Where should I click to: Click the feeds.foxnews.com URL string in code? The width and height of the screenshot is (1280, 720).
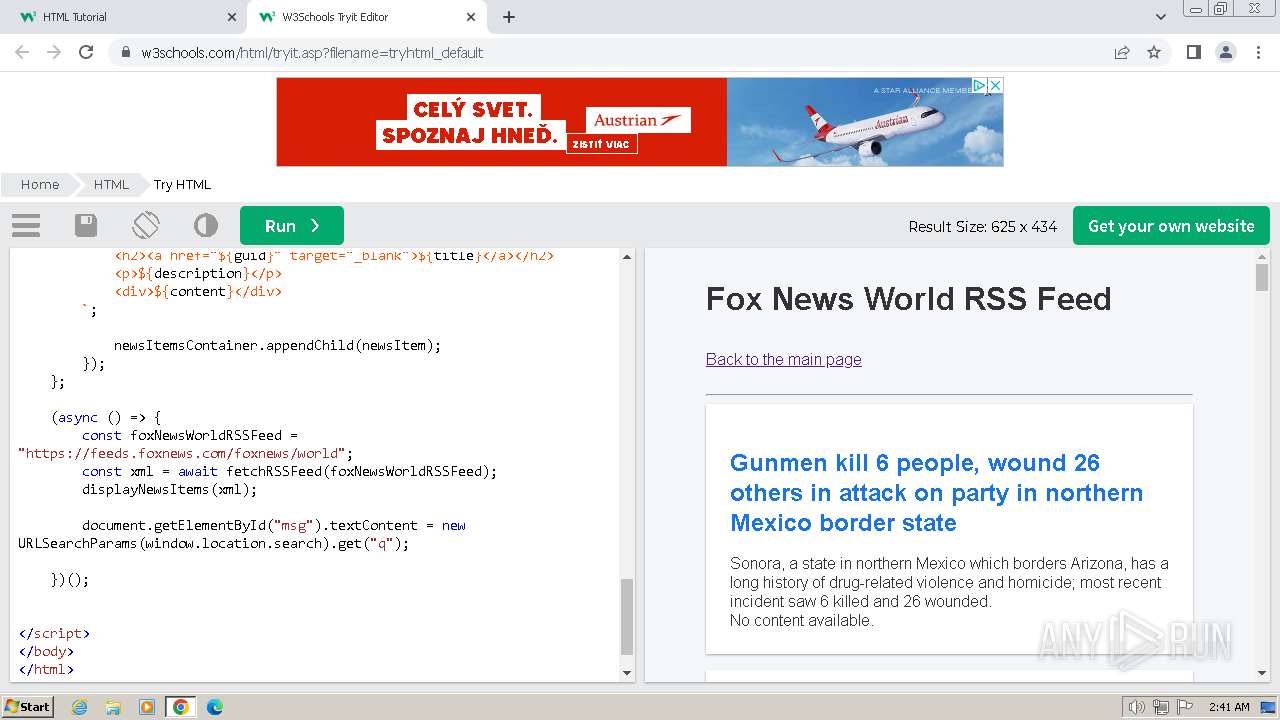pos(184,453)
